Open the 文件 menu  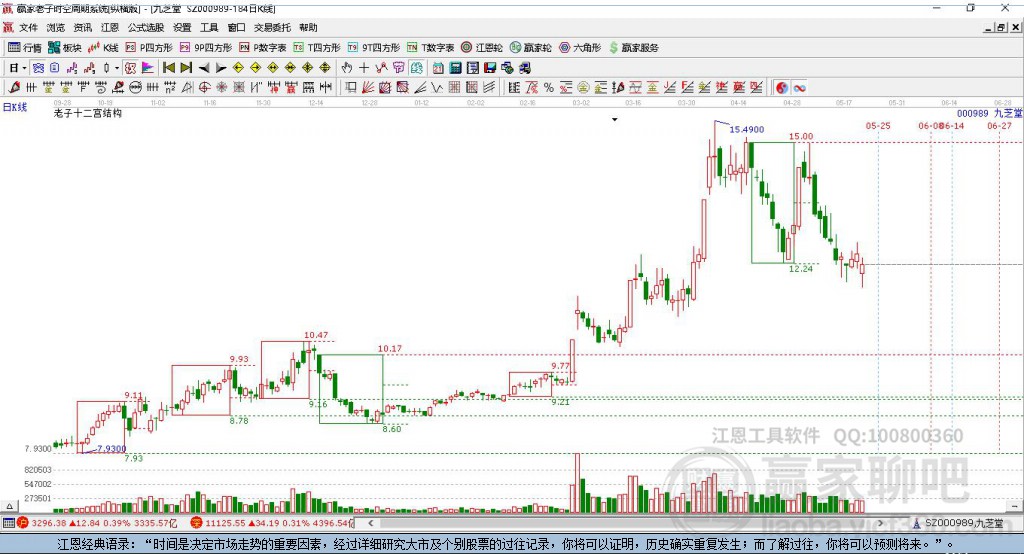tap(28, 27)
